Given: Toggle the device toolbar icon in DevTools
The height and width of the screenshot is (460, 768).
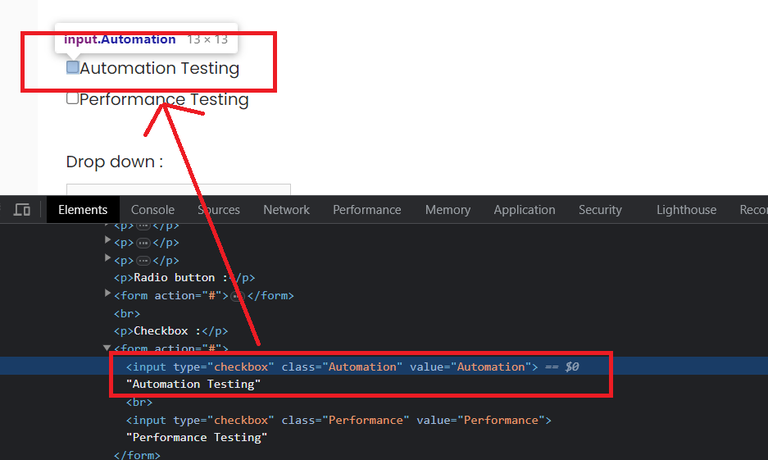Looking at the screenshot, I should (22, 210).
